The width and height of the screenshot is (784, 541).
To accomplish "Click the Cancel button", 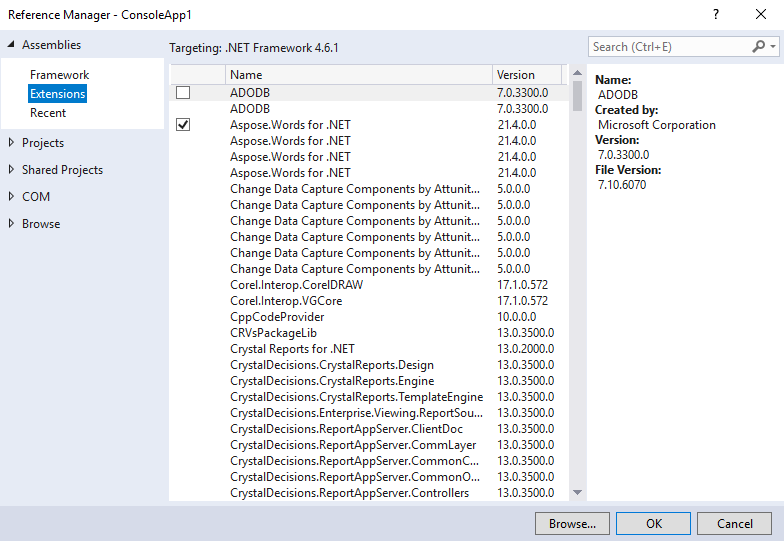I will 734,524.
